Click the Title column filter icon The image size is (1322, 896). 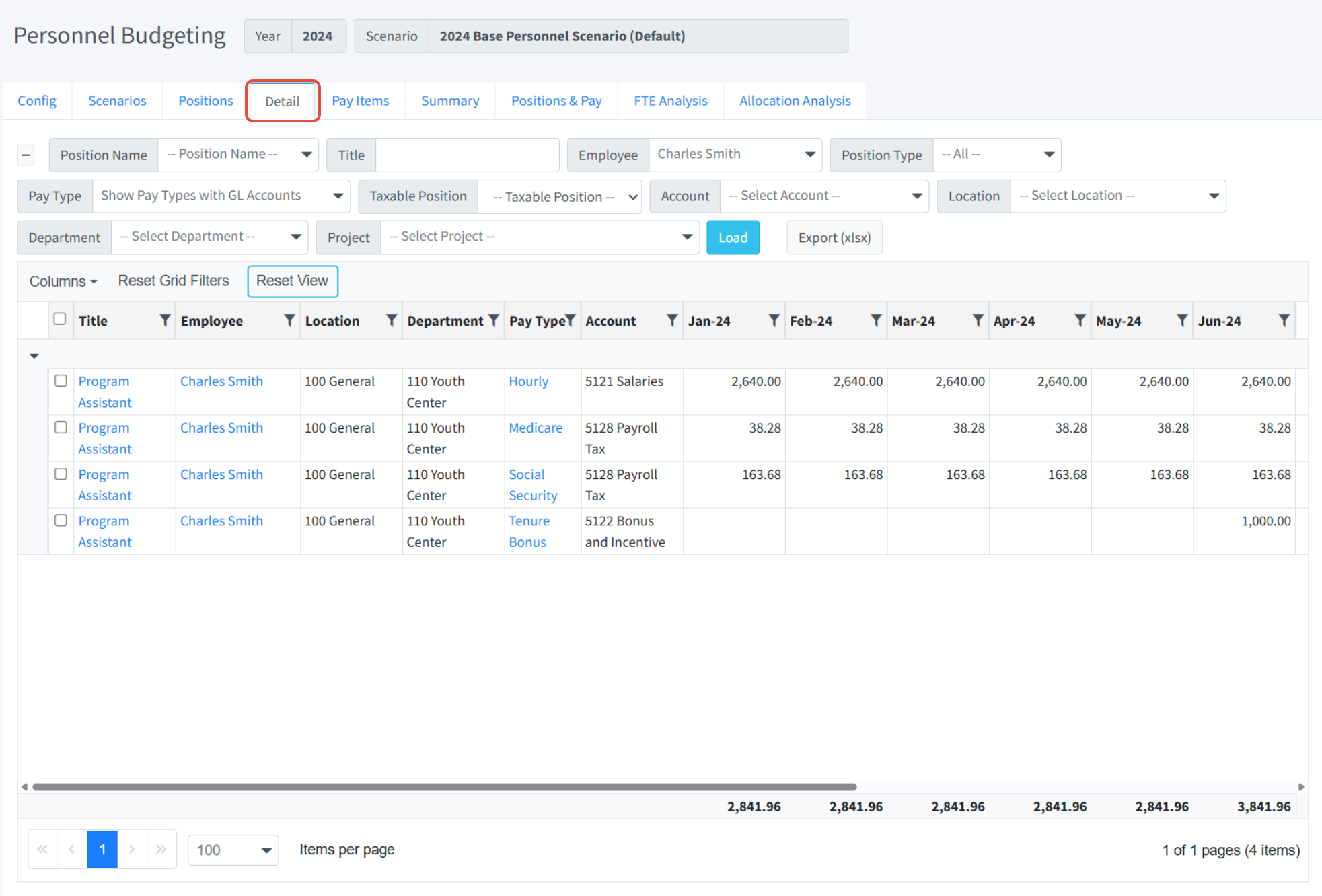click(165, 321)
